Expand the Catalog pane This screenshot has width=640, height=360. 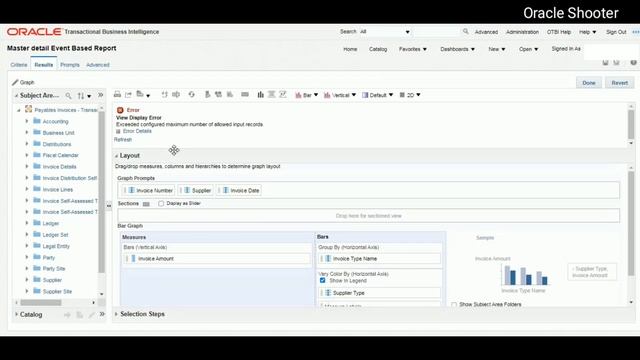(x=16, y=314)
